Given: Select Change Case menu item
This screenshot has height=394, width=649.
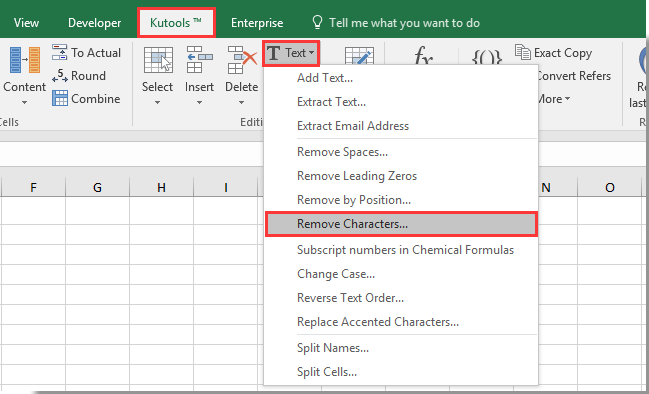Looking at the screenshot, I should tap(401, 274).
